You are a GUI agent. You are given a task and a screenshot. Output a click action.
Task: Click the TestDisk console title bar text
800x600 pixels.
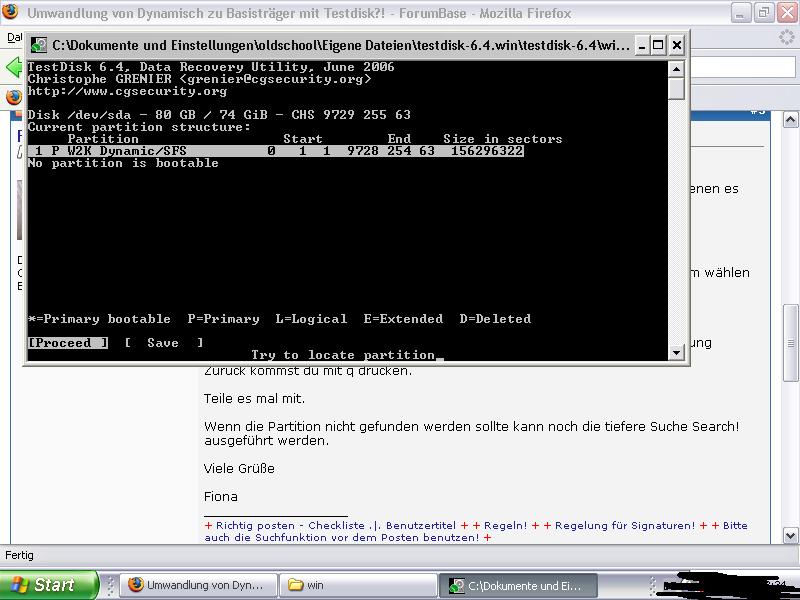[340, 45]
